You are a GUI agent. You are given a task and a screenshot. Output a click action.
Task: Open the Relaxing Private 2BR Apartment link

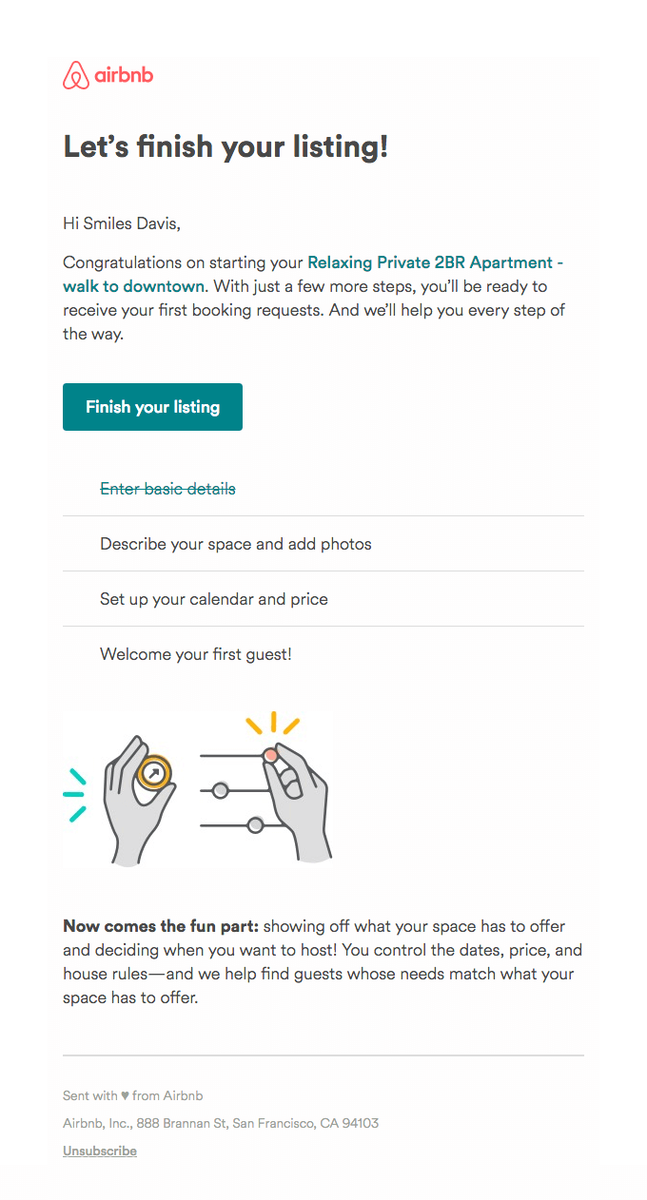click(x=435, y=263)
